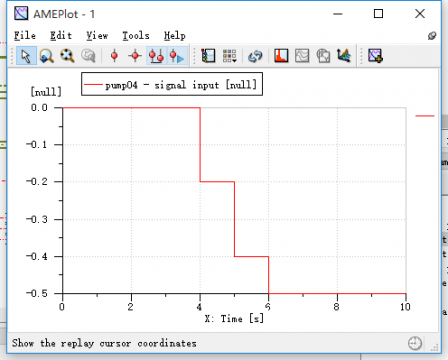Open the Tools menu
The height and width of the screenshot is (360, 448).
136,35
